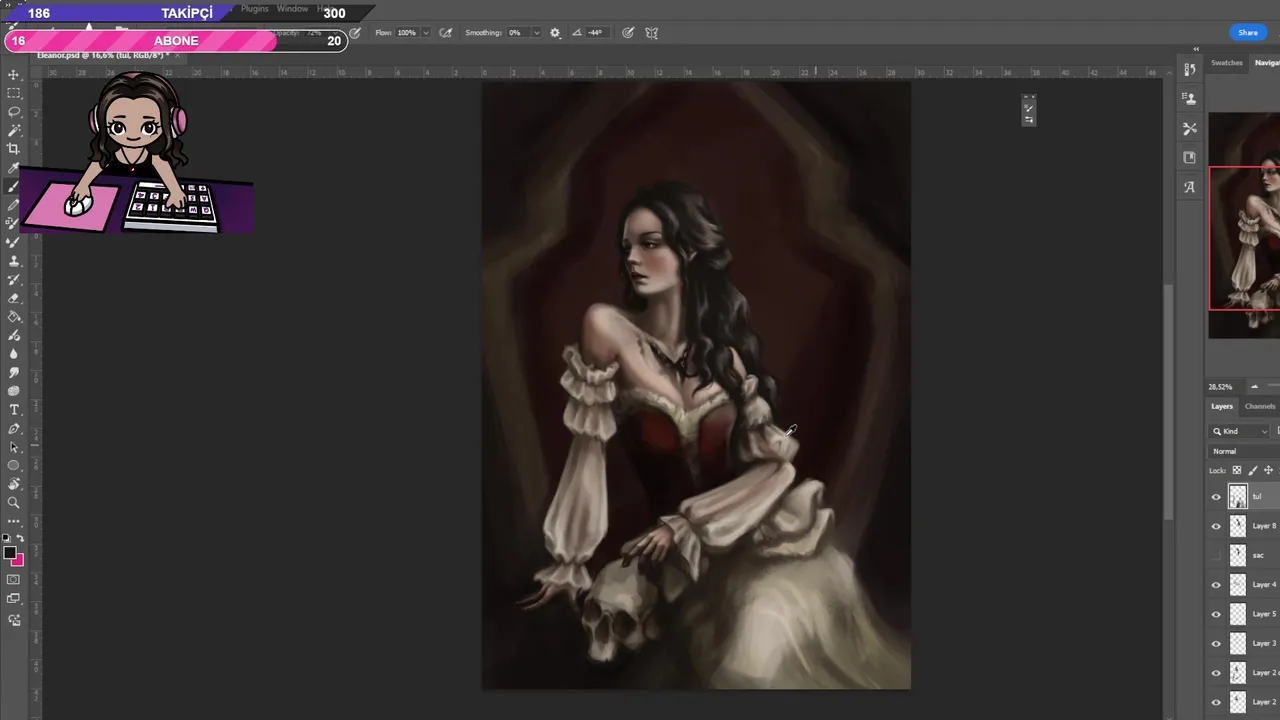The image size is (1280, 720).
Task: Toggle Quick Mask mode
Action: 14,579
